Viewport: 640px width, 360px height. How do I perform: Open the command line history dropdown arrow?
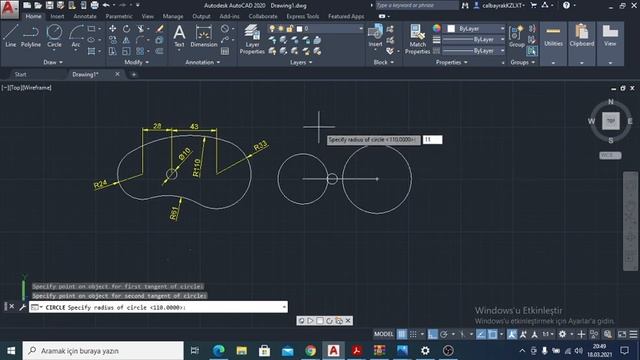(x=284, y=307)
